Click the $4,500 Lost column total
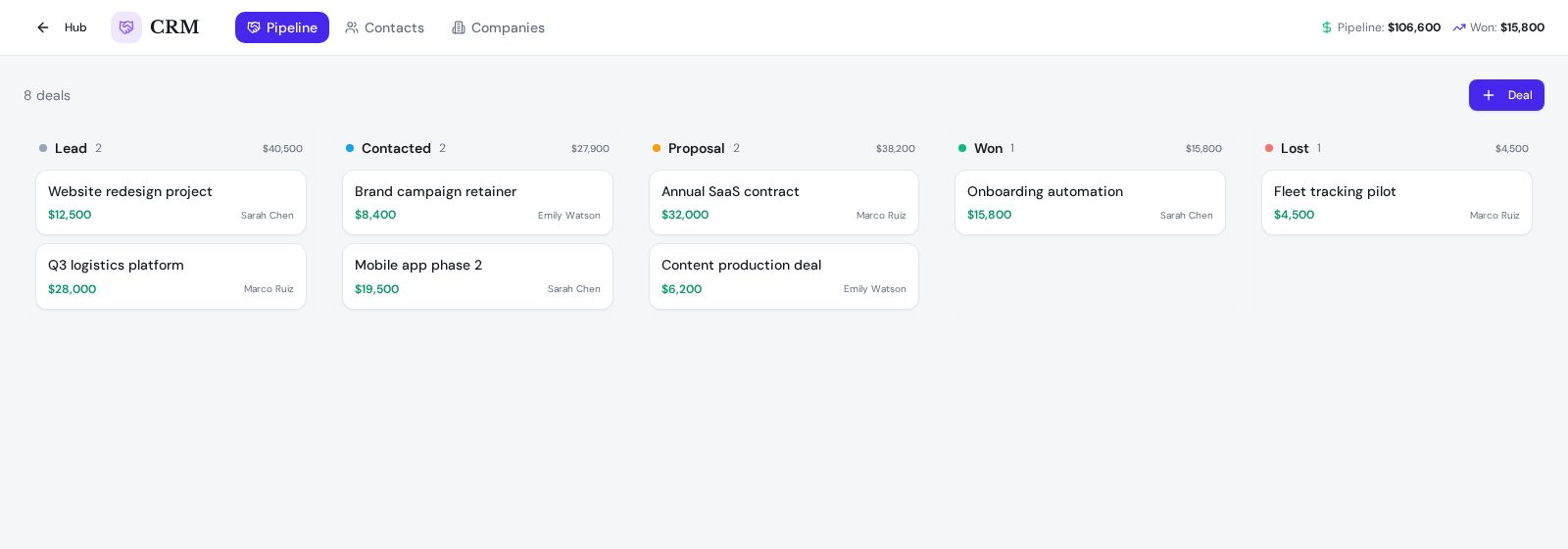This screenshot has width=1568, height=549. (x=1512, y=149)
